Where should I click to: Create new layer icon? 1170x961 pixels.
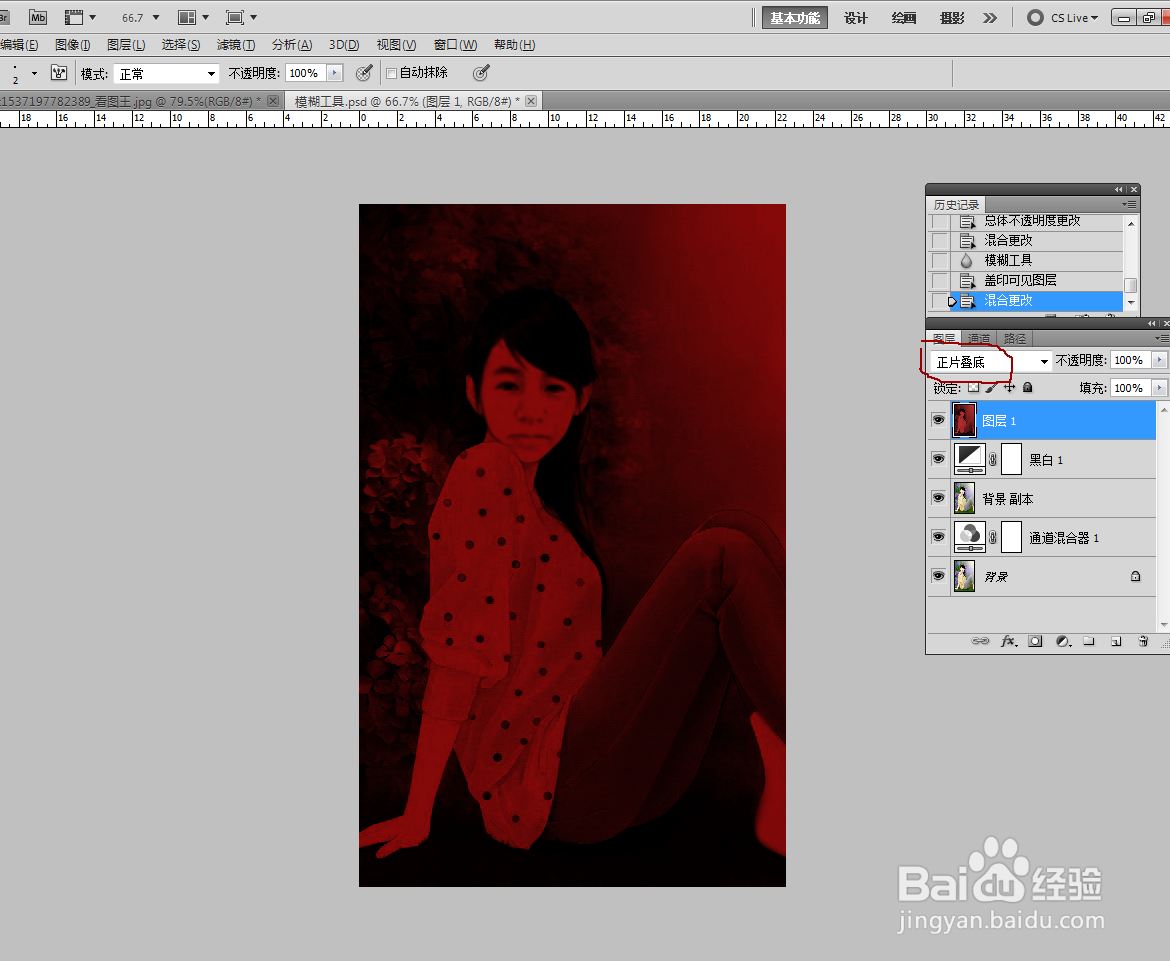[x=1116, y=641]
